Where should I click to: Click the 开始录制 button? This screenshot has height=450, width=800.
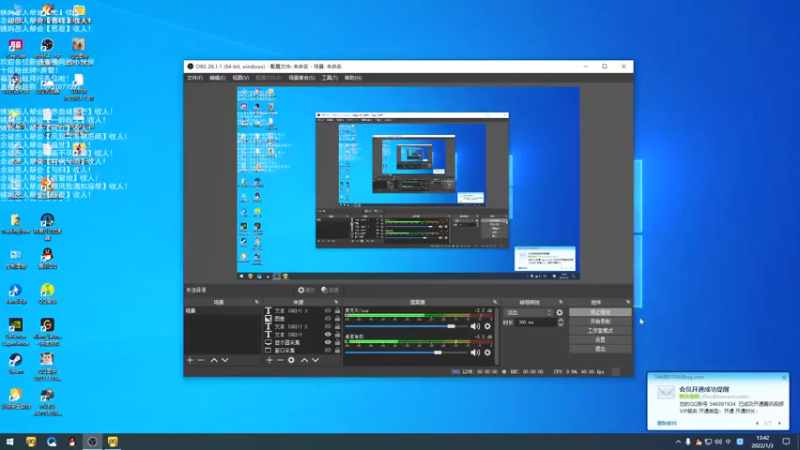click(600, 321)
